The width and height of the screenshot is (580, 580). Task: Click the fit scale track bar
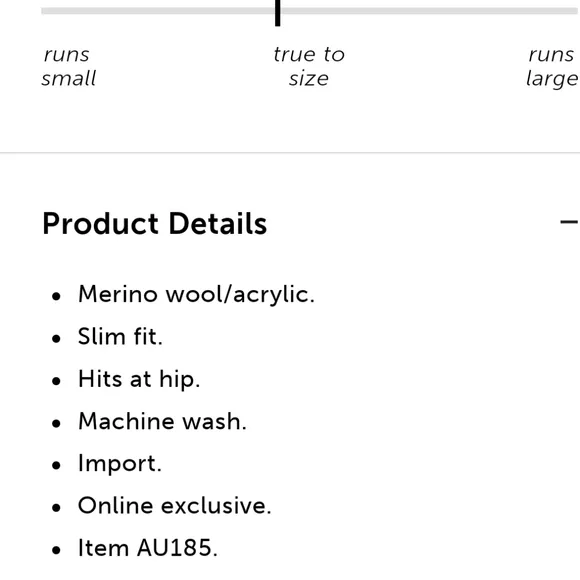[309, 11]
